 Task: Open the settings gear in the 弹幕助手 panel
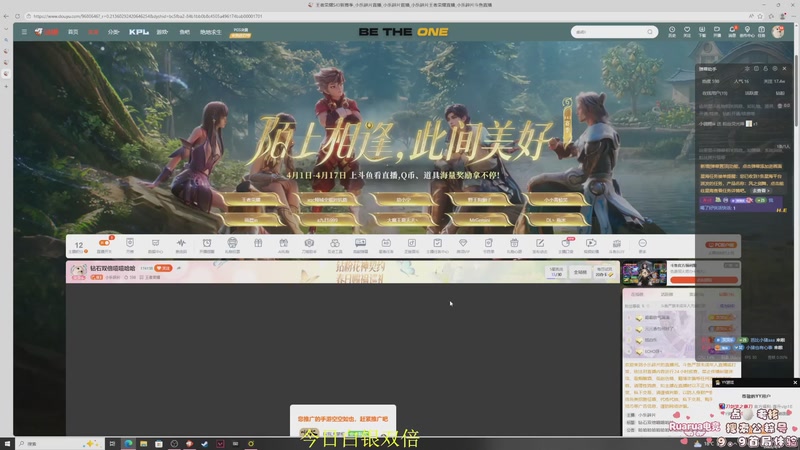point(775,68)
